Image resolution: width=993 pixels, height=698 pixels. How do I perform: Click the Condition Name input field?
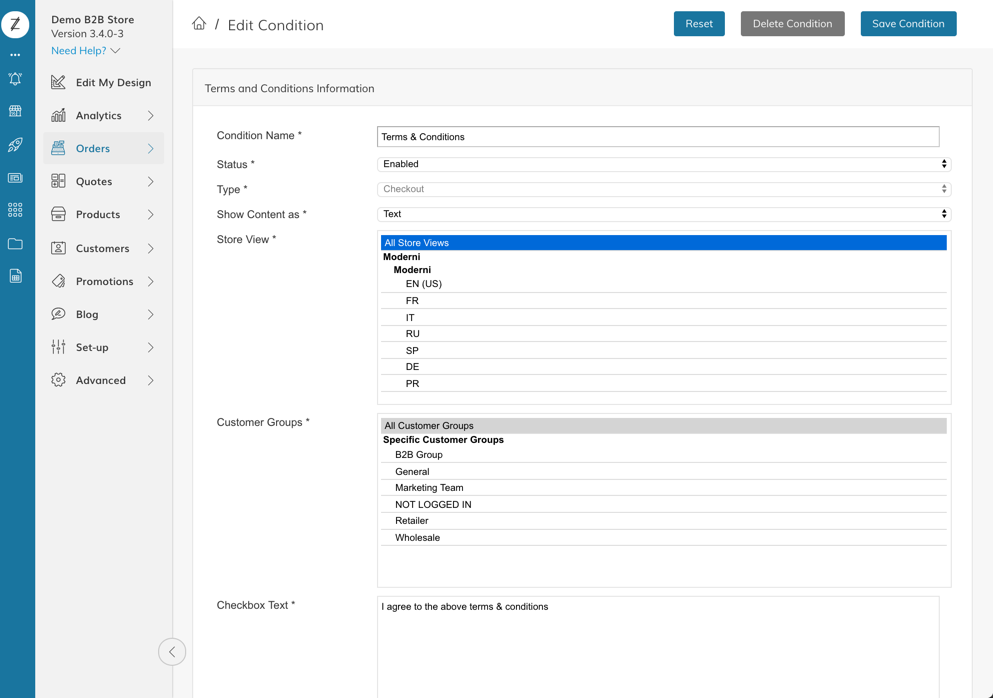658,137
